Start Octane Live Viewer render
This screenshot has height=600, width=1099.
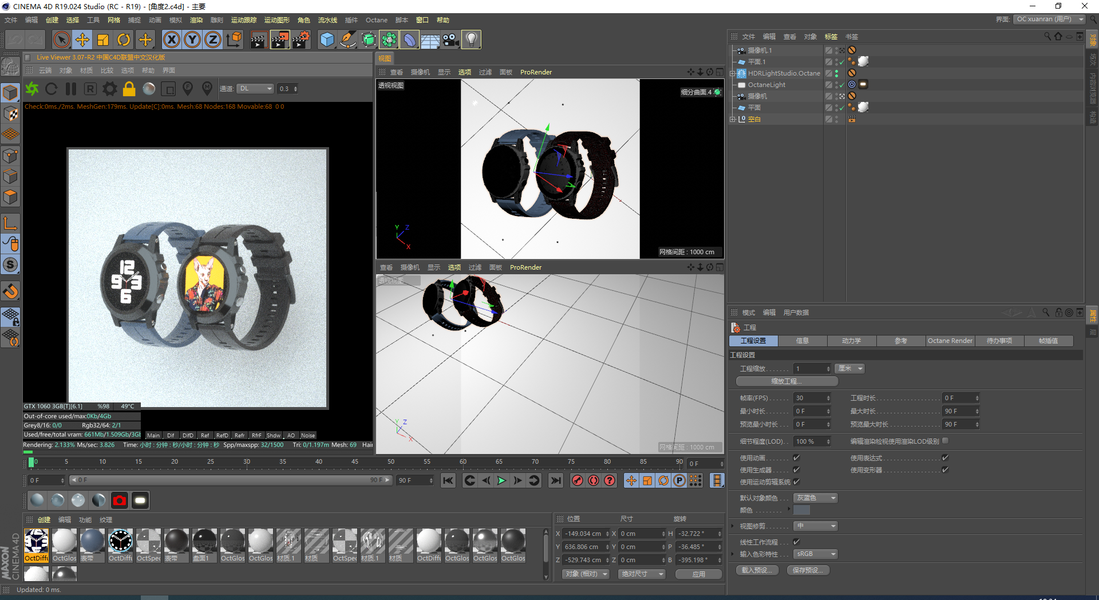[x=32, y=88]
